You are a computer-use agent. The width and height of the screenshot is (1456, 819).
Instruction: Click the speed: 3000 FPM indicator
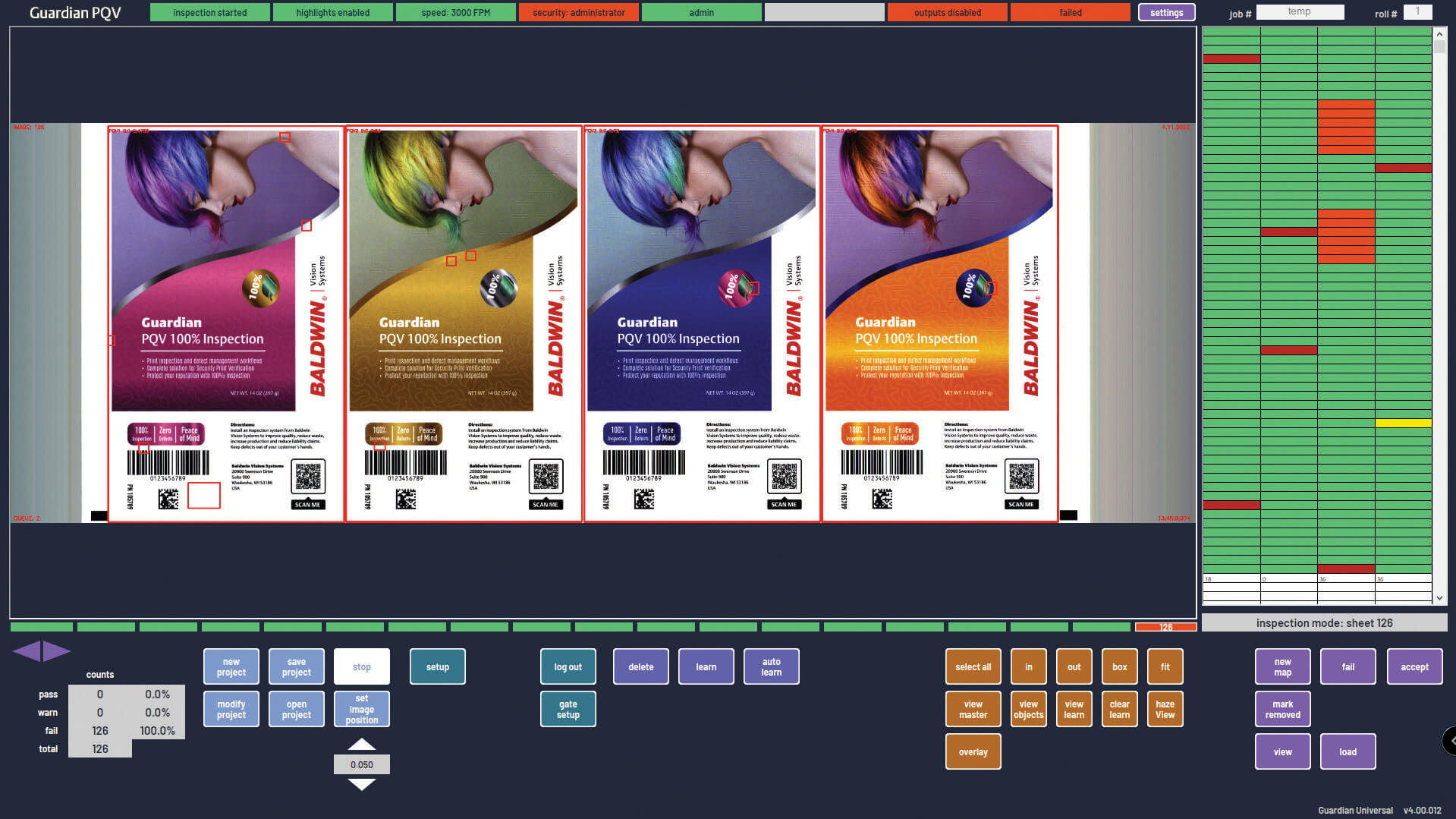click(x=456, y=12)
